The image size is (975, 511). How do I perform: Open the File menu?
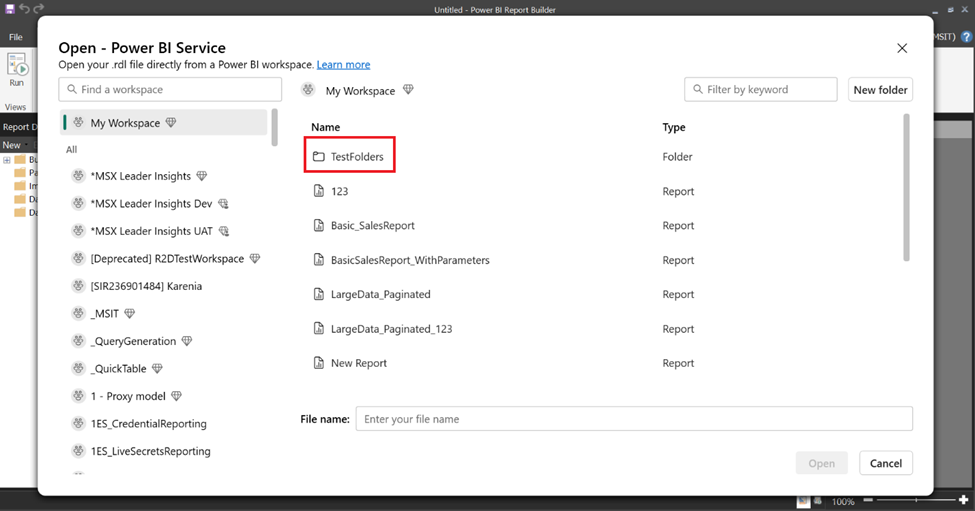coord(16,37)
